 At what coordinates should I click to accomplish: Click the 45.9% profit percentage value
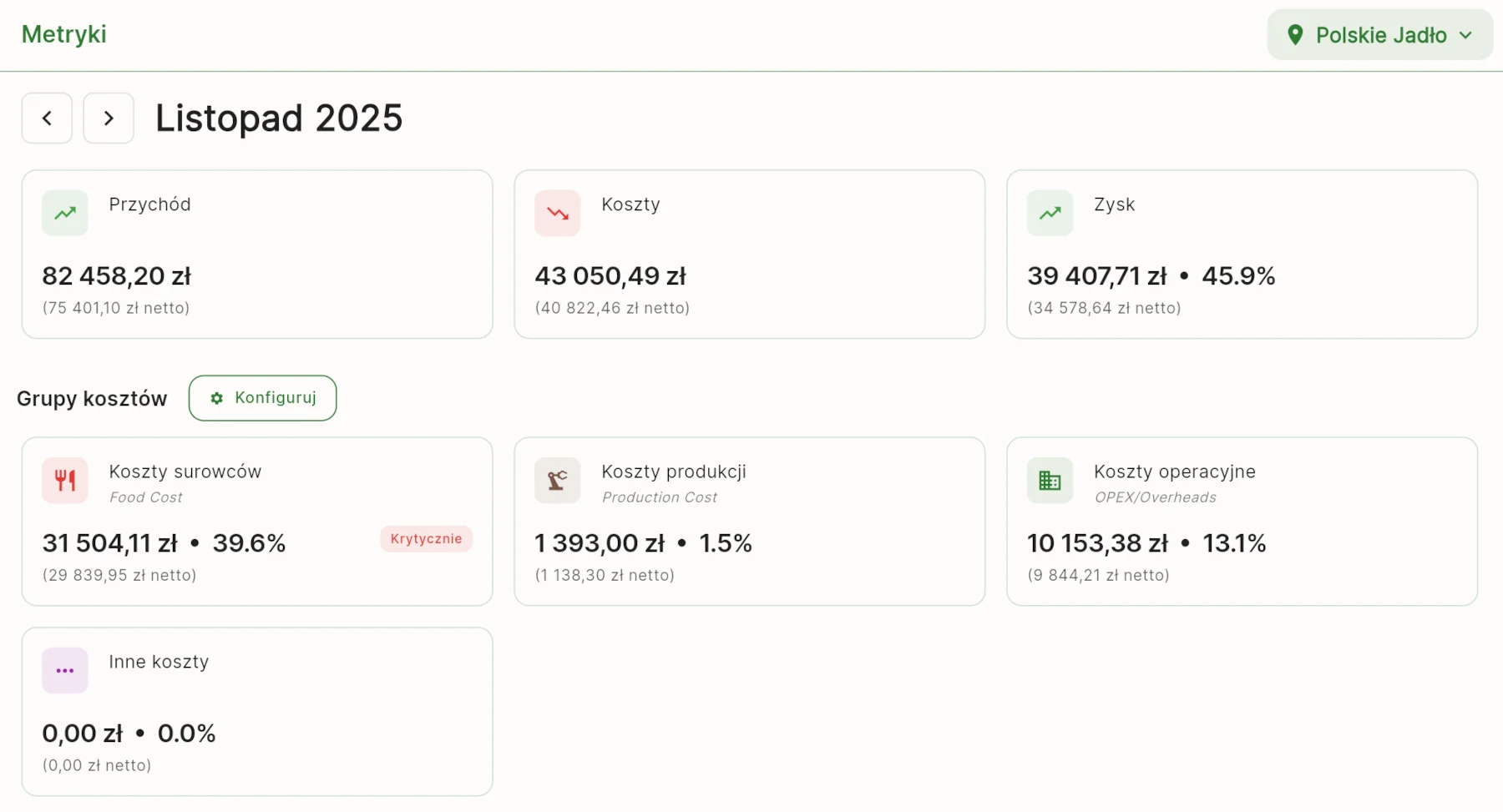pos(1239,275)
